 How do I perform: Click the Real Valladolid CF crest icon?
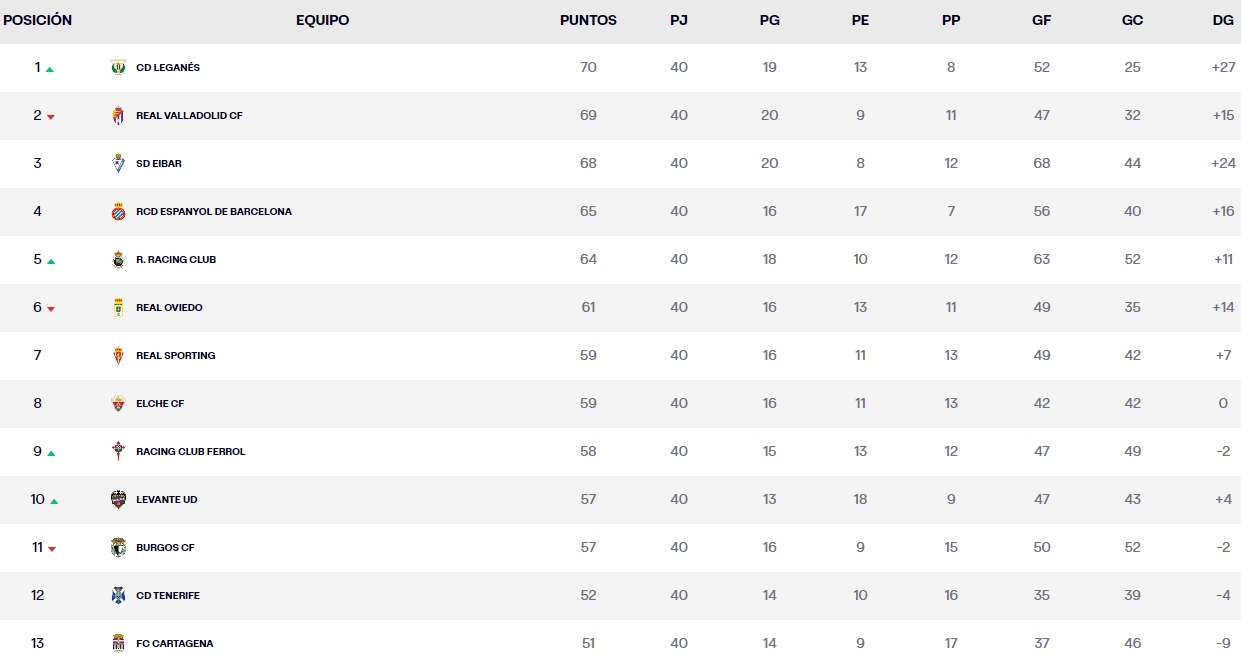118,116
